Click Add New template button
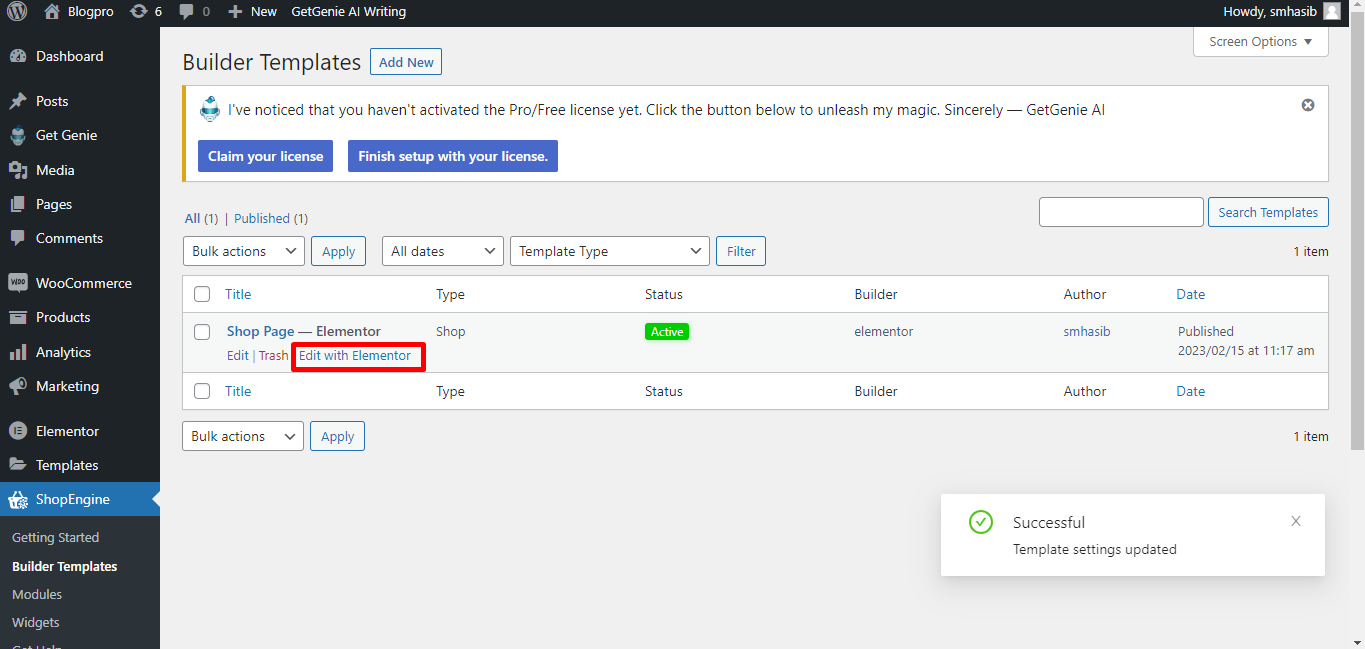This screenshot has width=1365, height=649. click(x=406, y=62)
